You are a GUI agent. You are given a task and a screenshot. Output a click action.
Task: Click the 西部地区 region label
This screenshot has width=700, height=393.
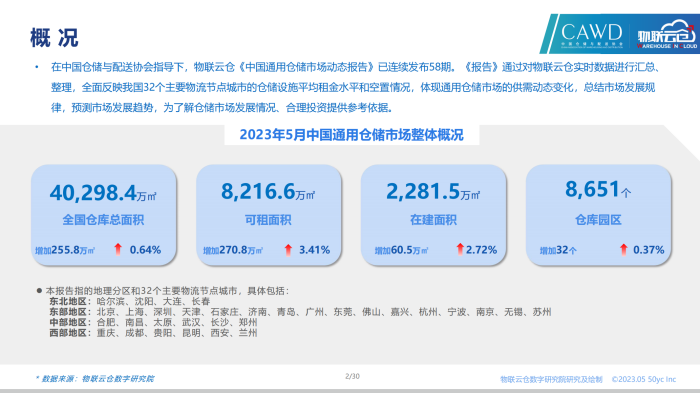point(70,333)
